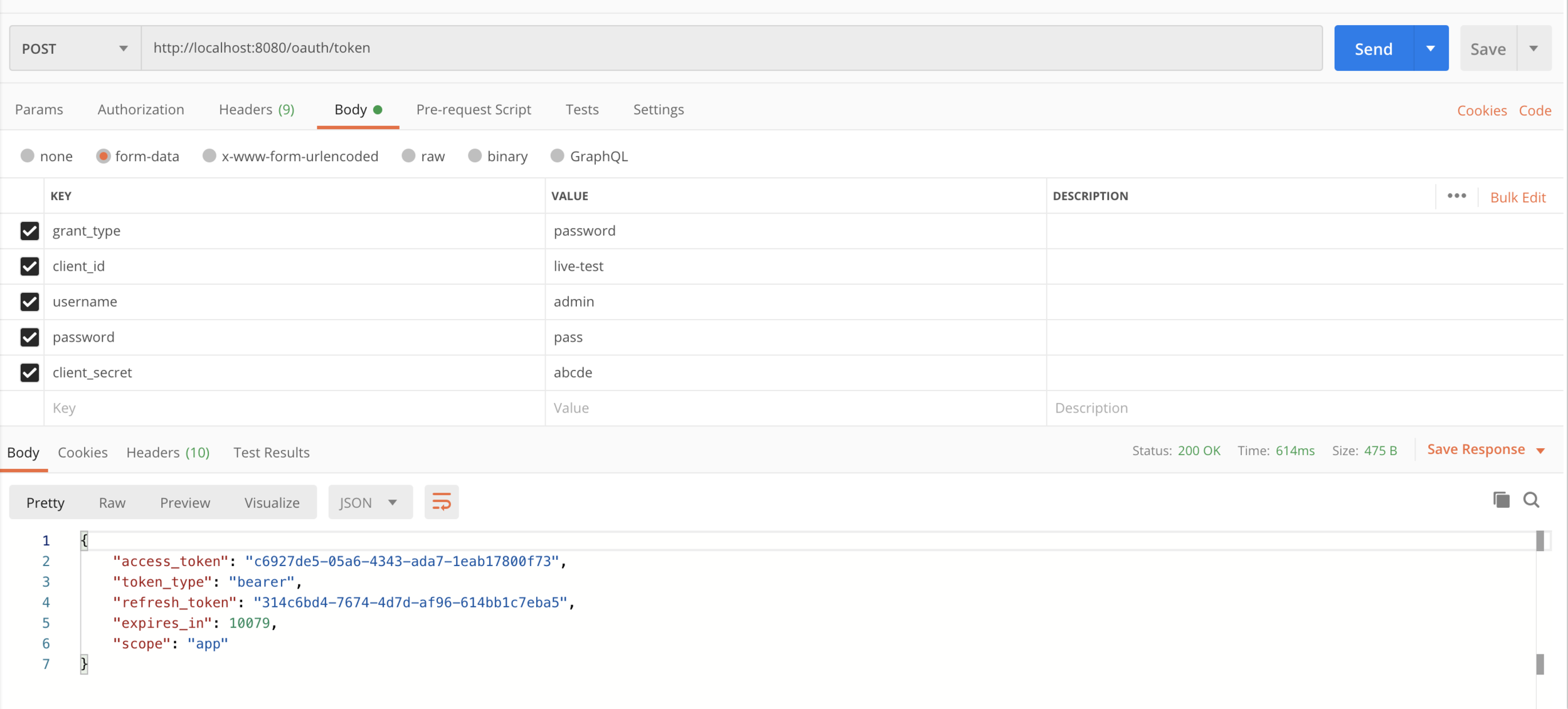Change response format via JSON dropdown

point(370,502)
